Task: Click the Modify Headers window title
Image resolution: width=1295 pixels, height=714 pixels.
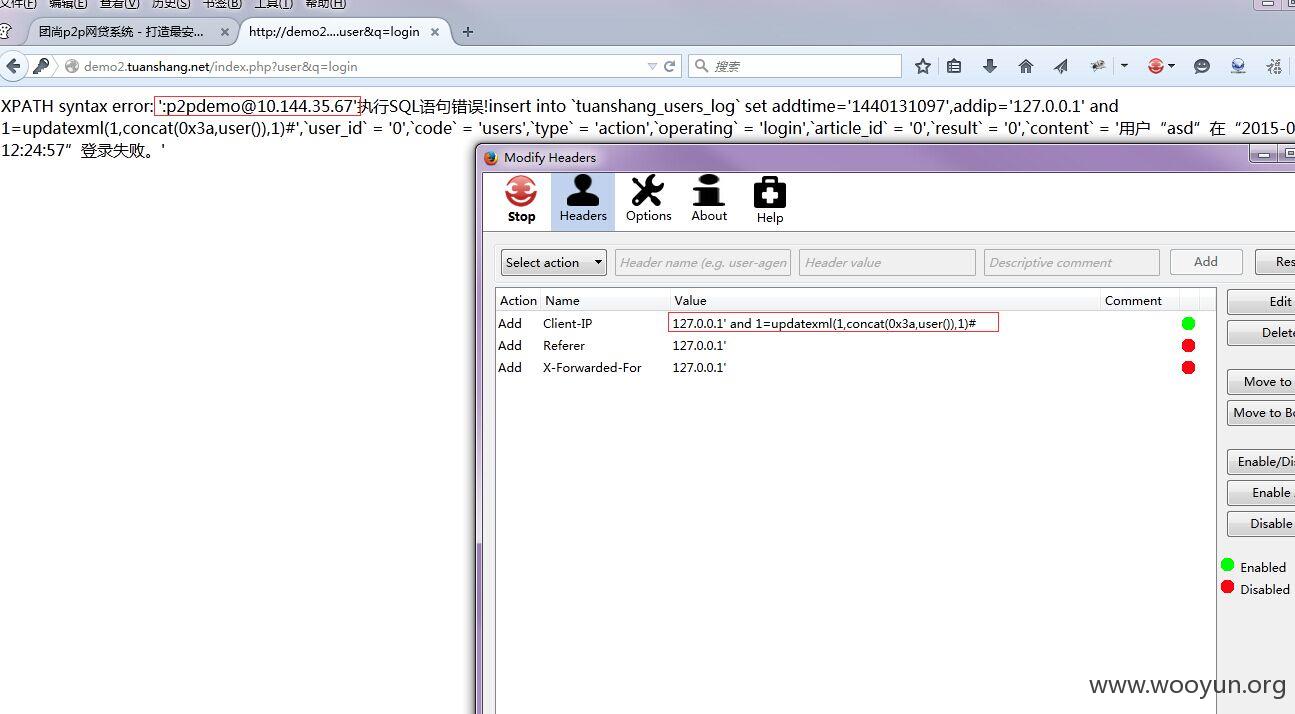Action: 550,157
